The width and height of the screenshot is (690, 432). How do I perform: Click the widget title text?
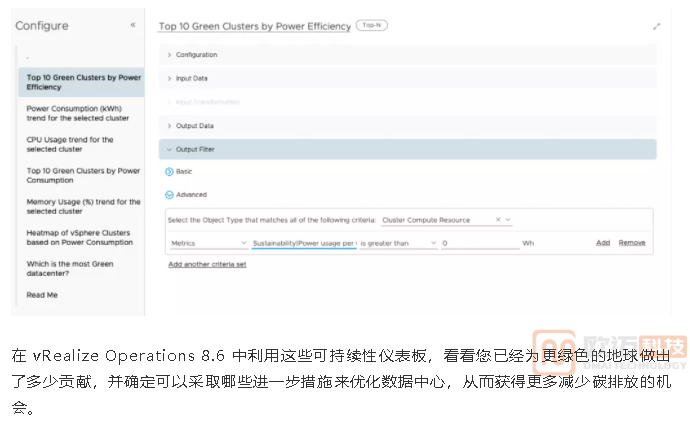click(255, 26)
